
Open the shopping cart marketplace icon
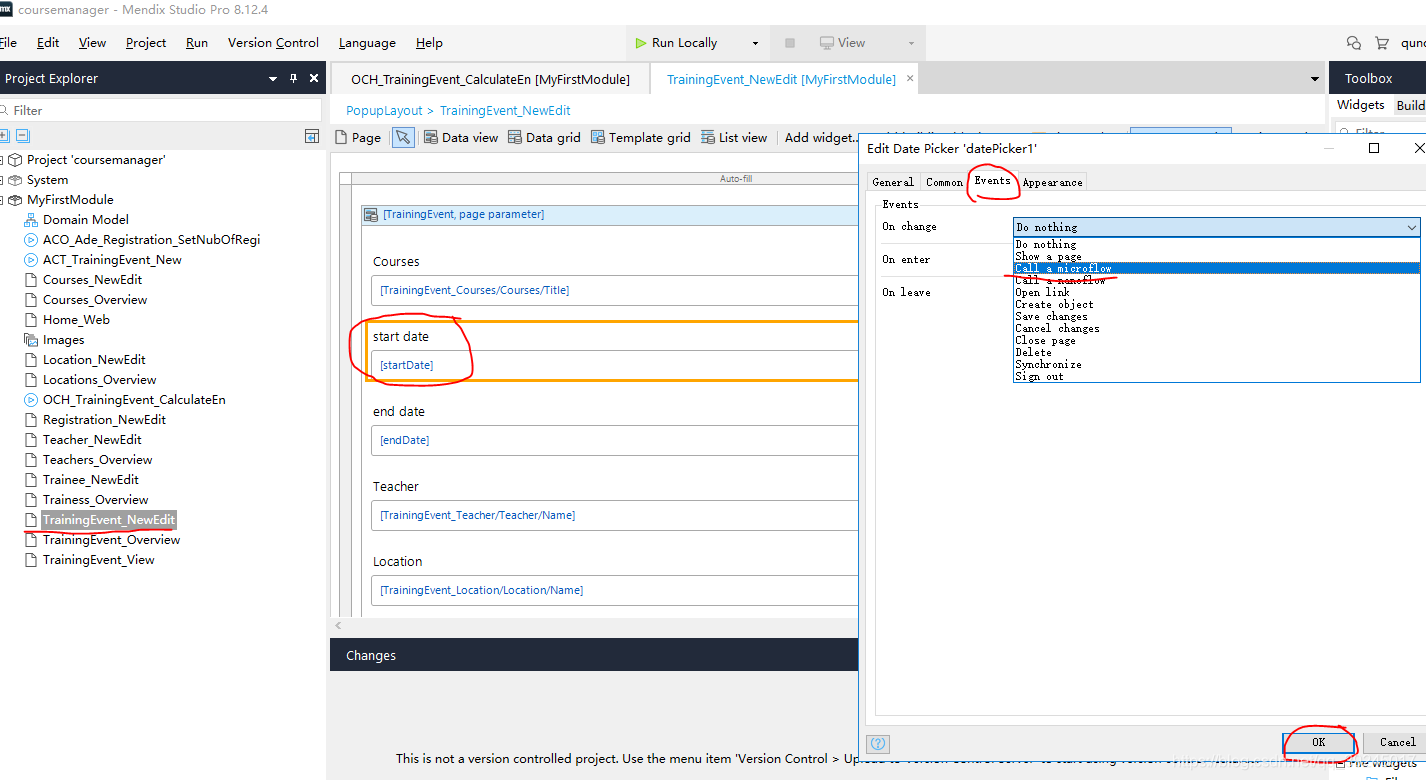(1382, 43)
